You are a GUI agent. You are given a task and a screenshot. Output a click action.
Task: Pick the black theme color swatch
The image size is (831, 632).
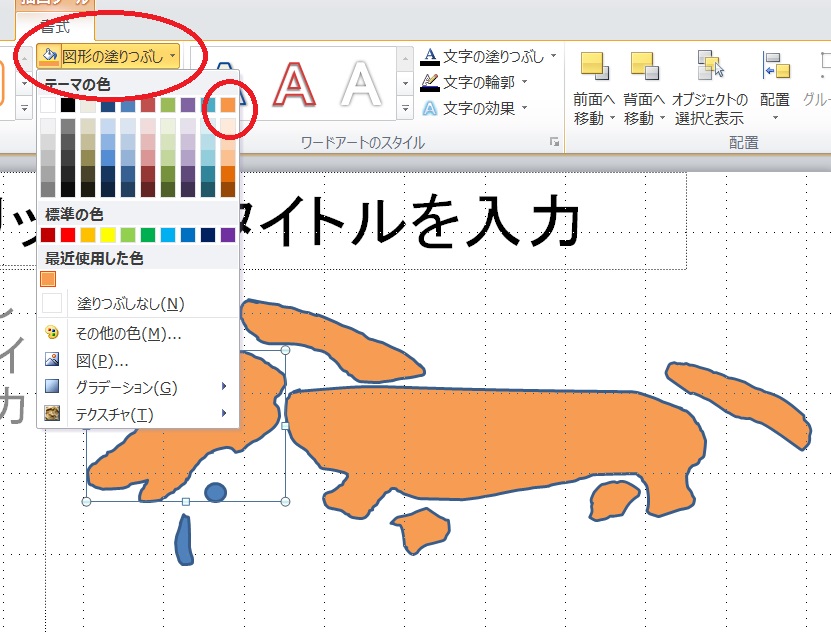click(x=68, y=105)
